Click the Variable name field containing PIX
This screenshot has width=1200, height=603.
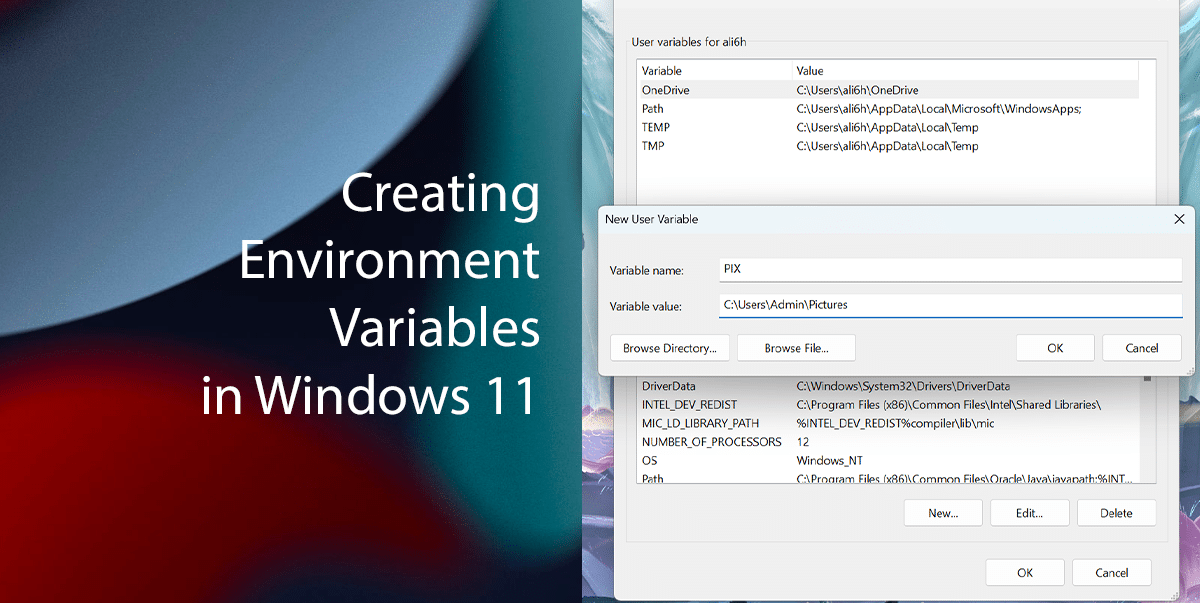(950, 269)
